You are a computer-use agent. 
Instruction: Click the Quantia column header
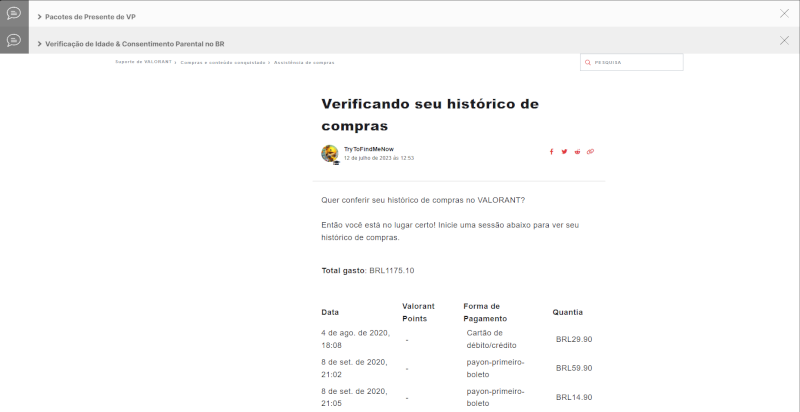coord(567,312)
